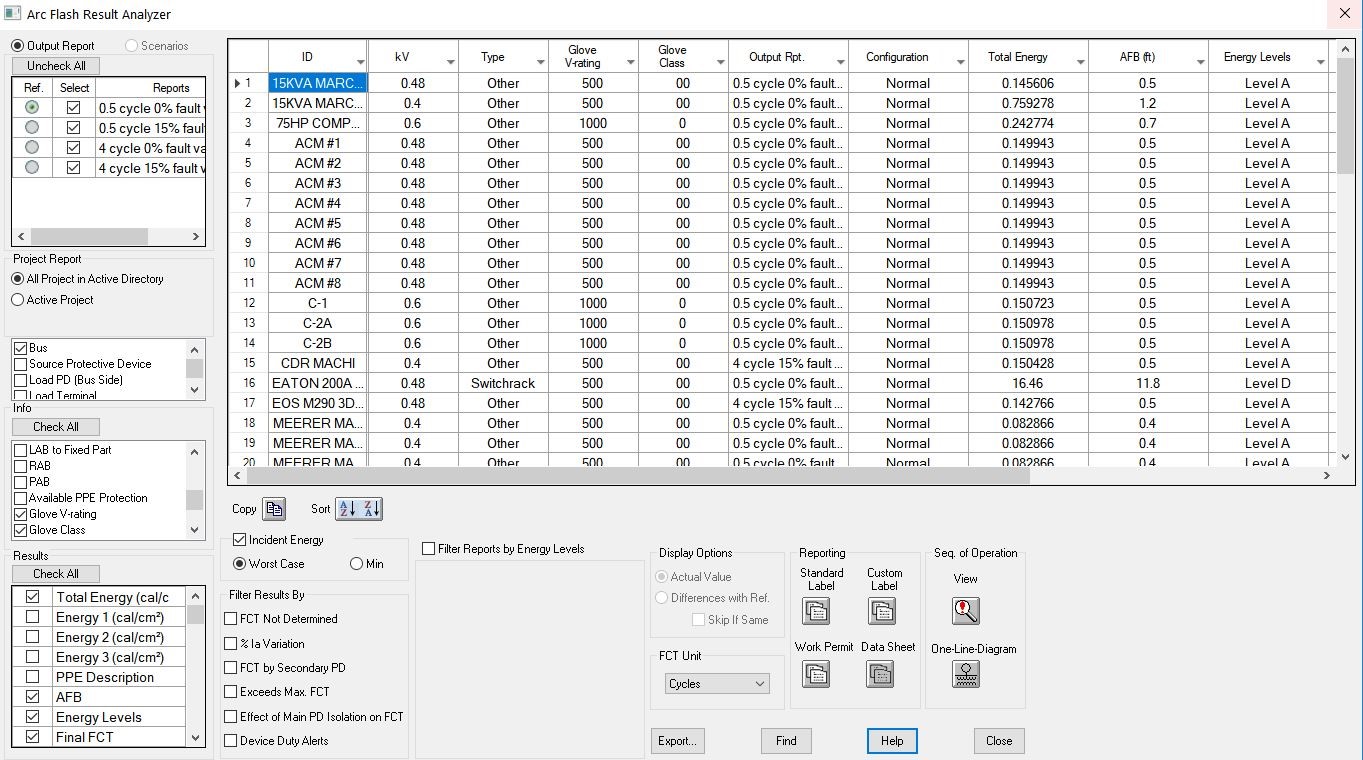Screen dimensions: 1363x760
Task: Select All Project in Active Directory
Action: click(x=17, y=279)
